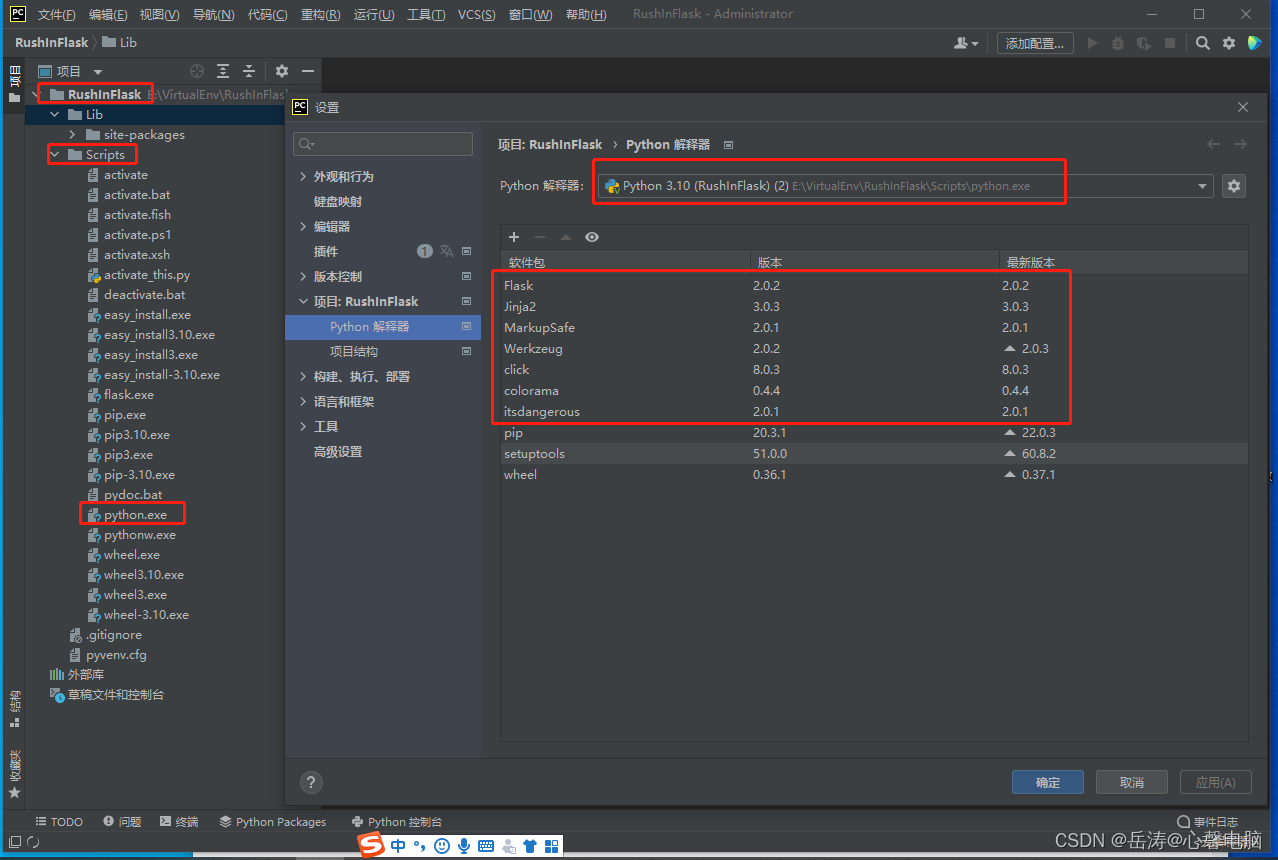Click the 确定 button

tap(1048, 782)
